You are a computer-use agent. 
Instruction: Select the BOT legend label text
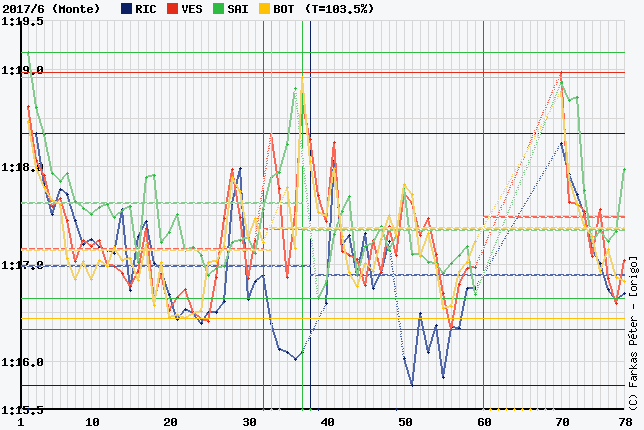284,9
